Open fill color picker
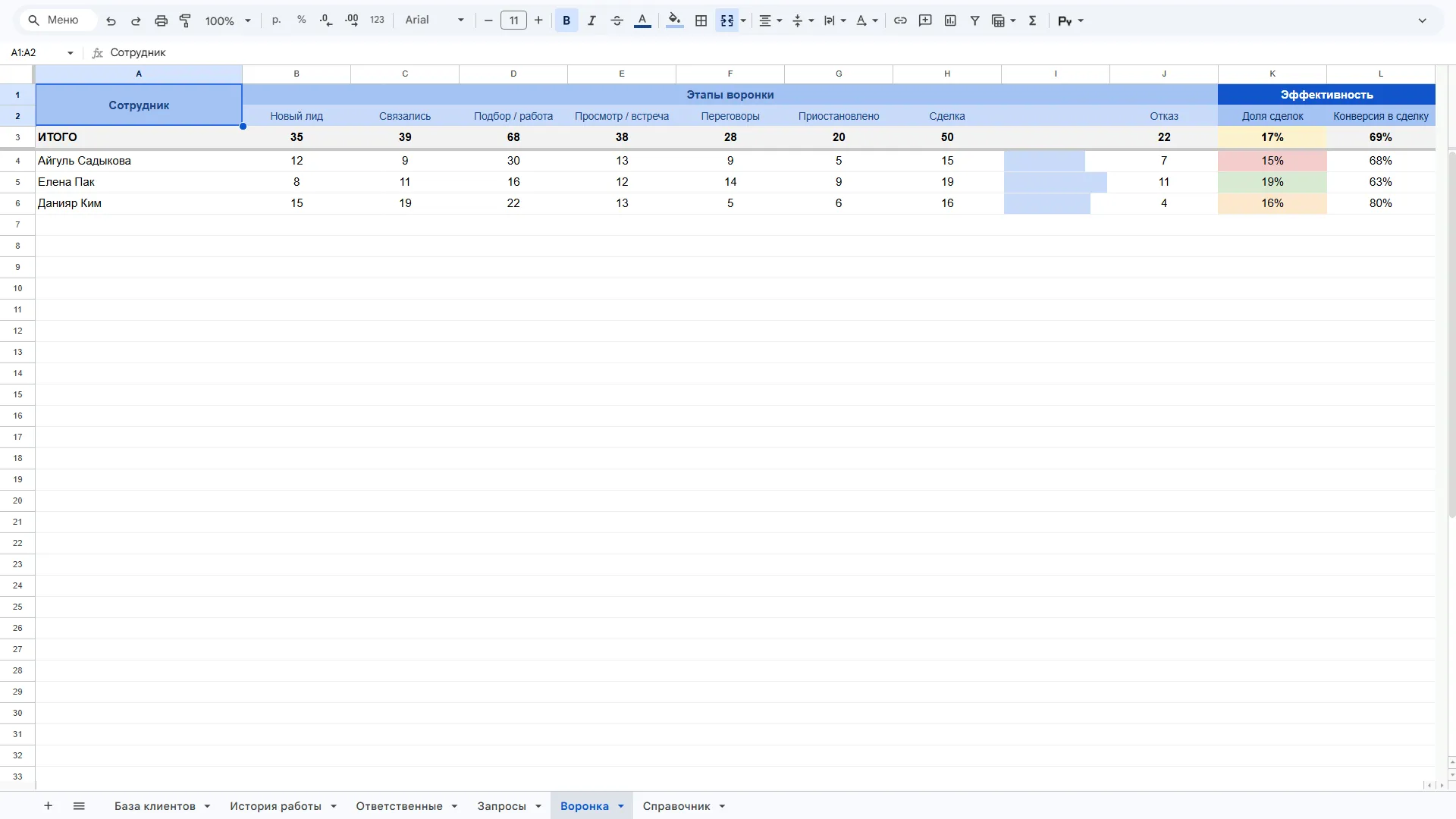The height and width of the screenshot is (819, 1456). [x=674, y=20]
